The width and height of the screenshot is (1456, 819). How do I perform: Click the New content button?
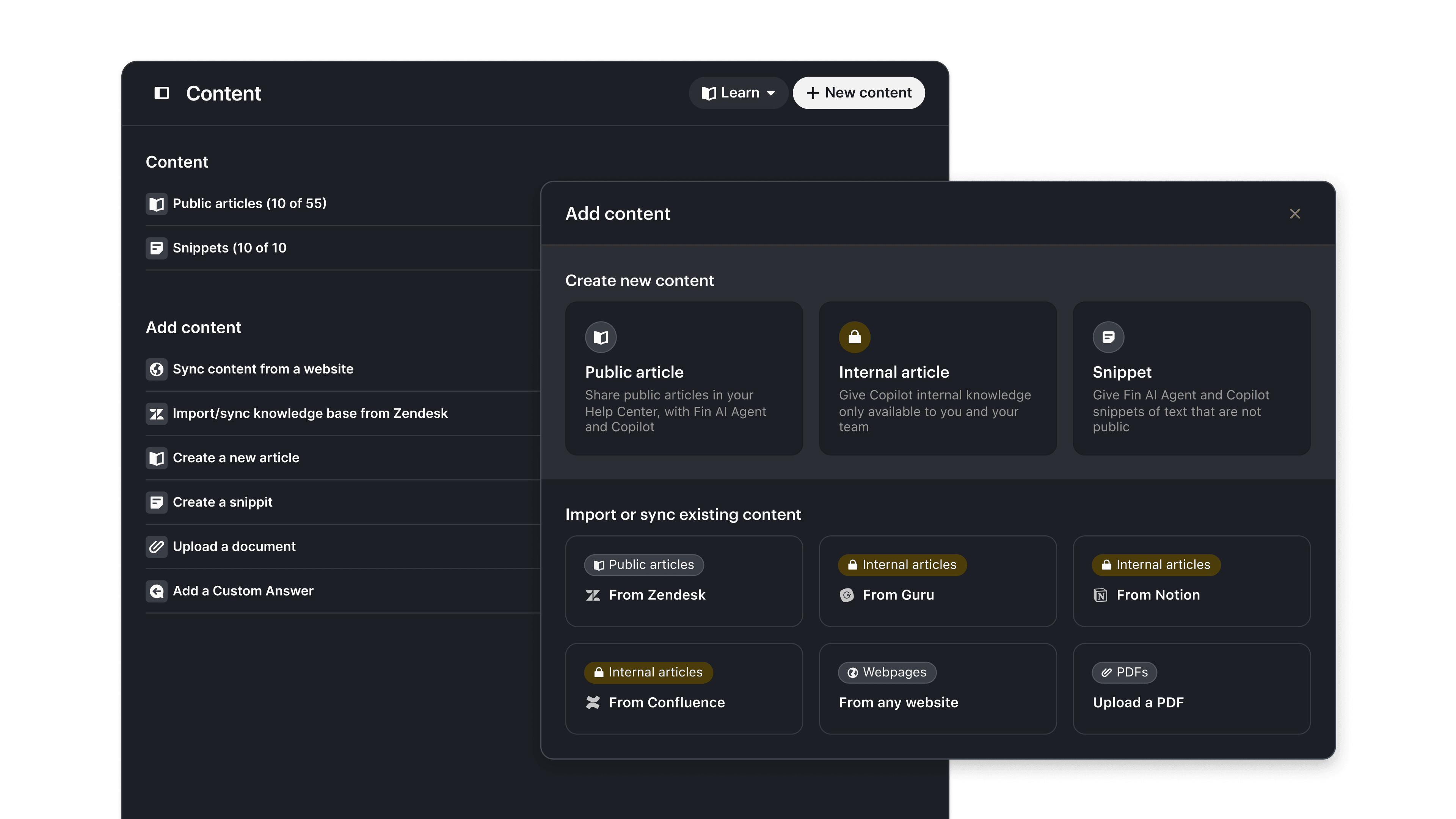858,93
